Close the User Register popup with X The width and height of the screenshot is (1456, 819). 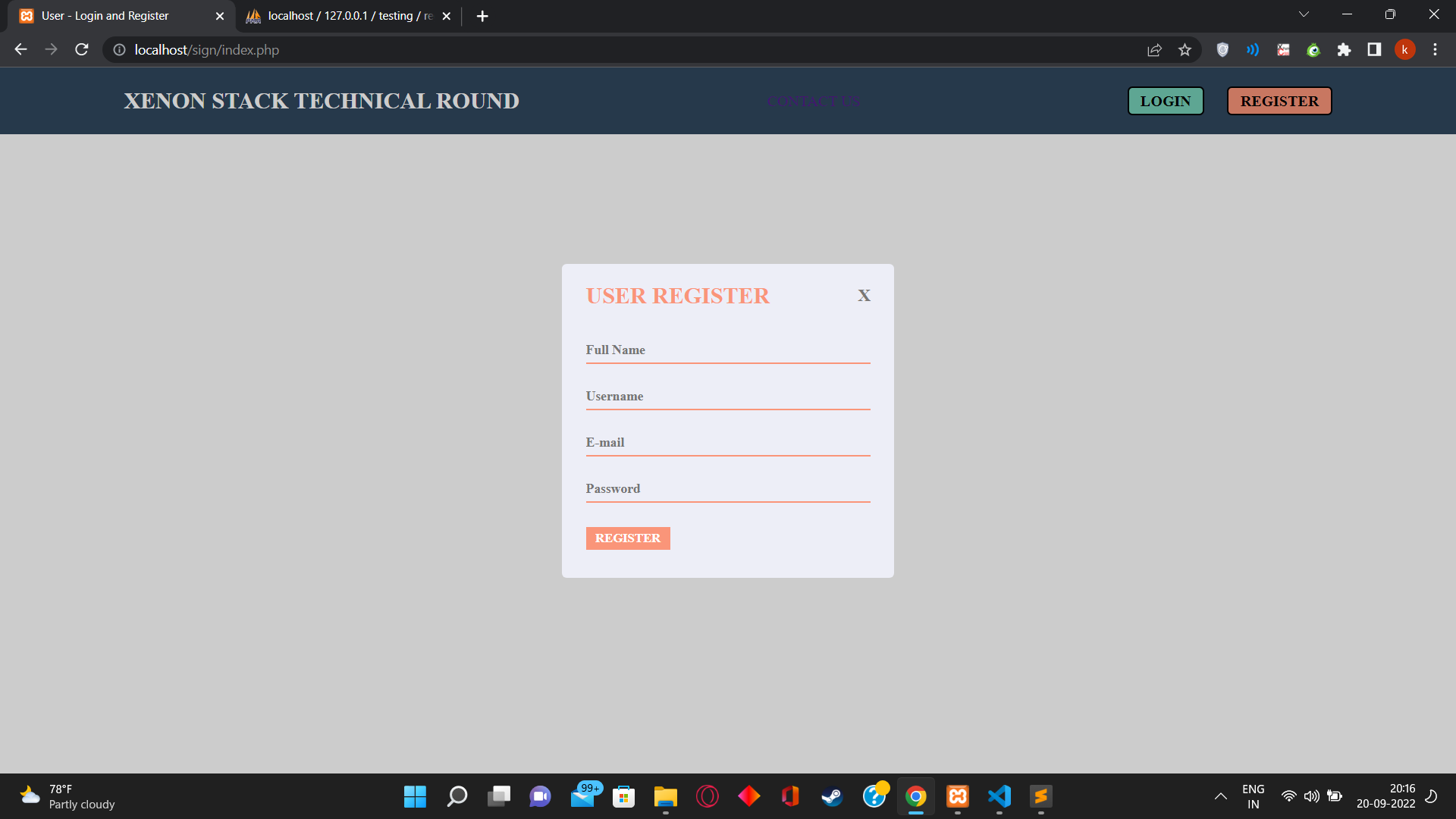click(864, 296)
